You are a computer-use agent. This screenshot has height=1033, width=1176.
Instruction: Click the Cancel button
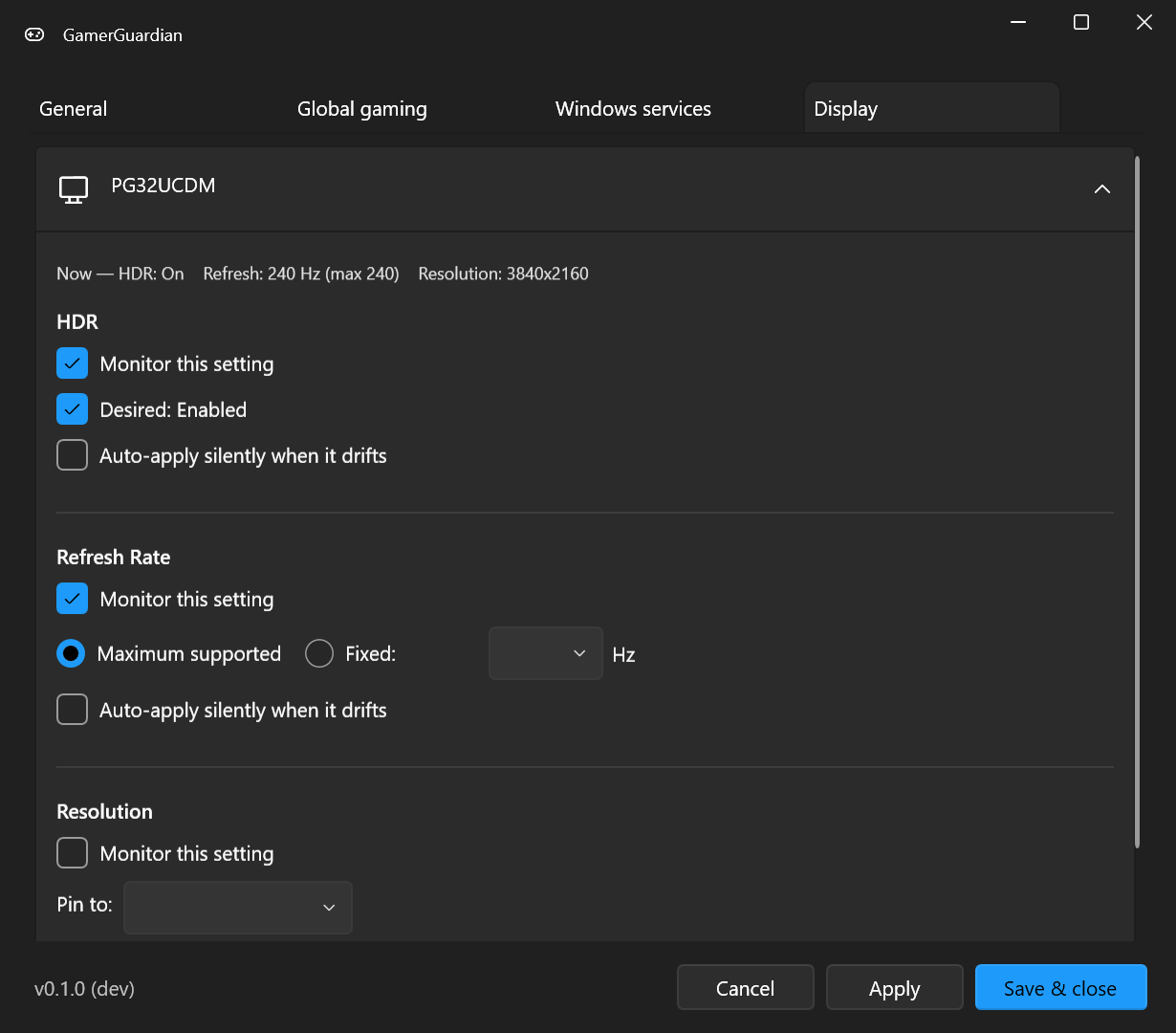(x=746, y=988)
